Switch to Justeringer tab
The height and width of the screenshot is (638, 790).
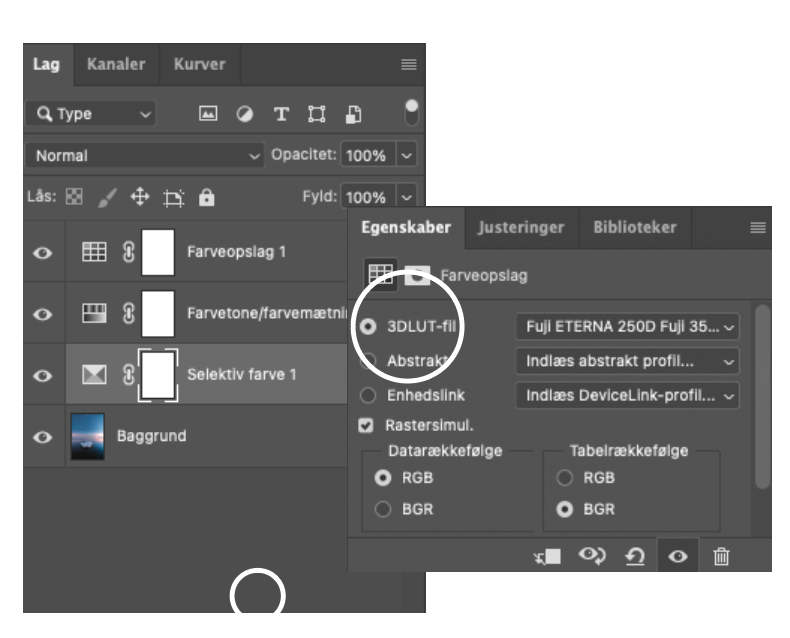[521, 227]
